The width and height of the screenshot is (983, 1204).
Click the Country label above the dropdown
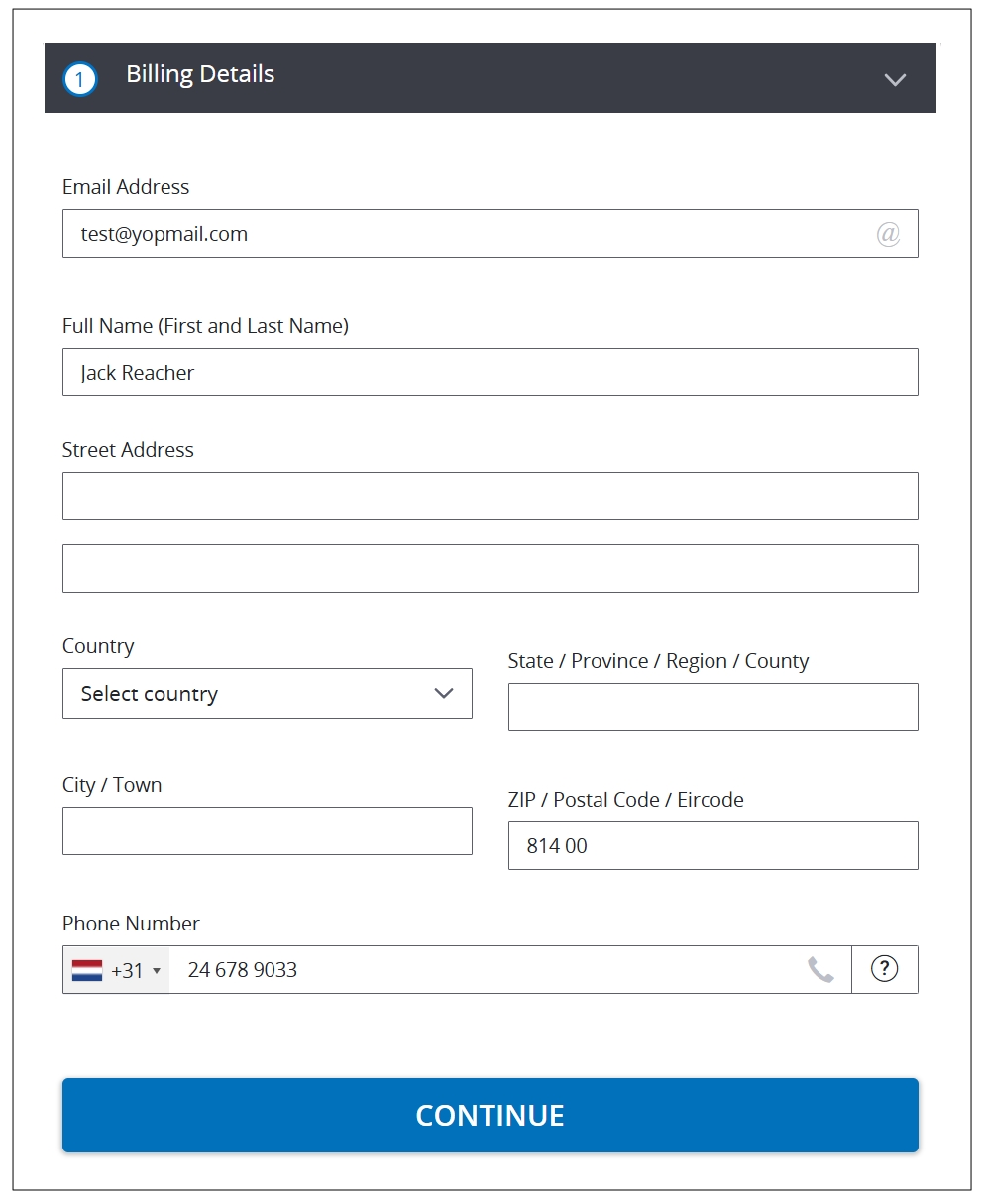point(98,646)
